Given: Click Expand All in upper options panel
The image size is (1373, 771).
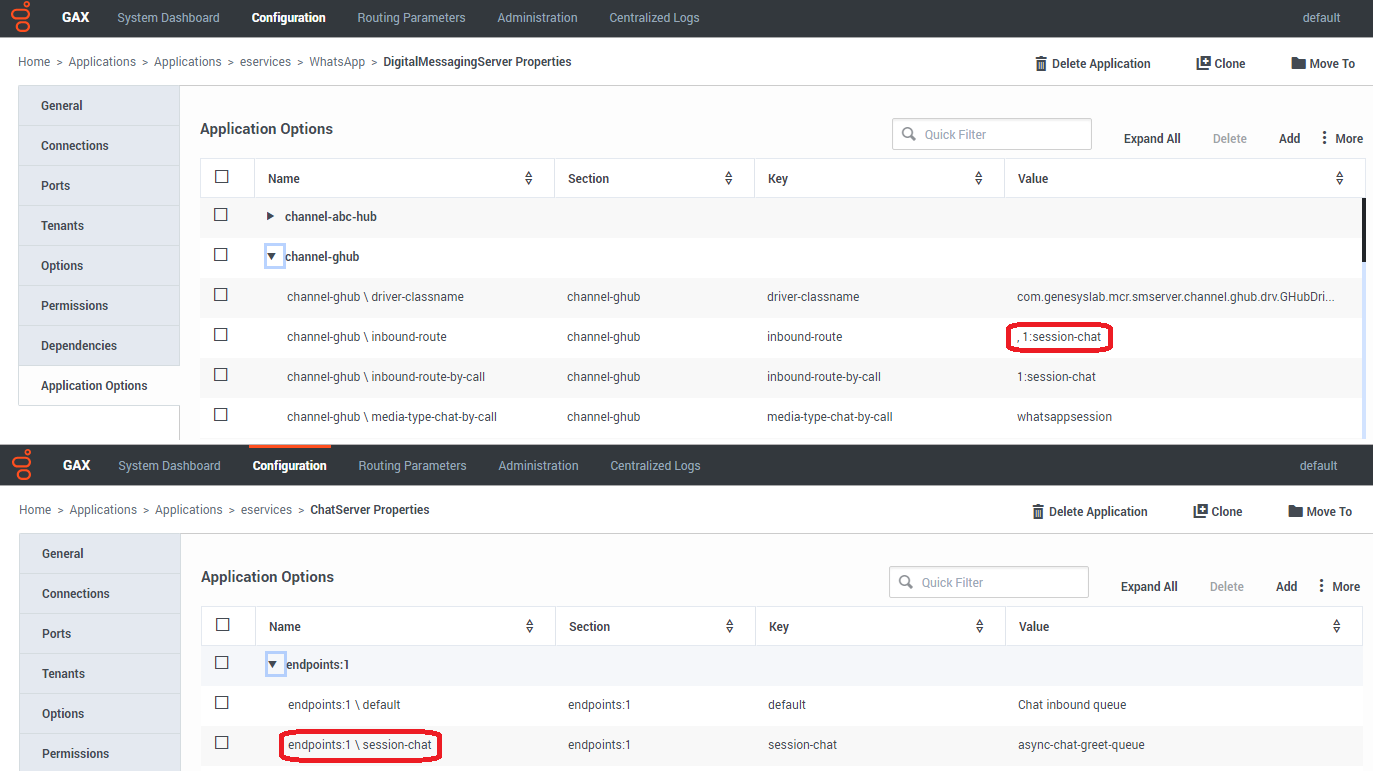Looking at the screenshot, I should (x=1152, y=139).
